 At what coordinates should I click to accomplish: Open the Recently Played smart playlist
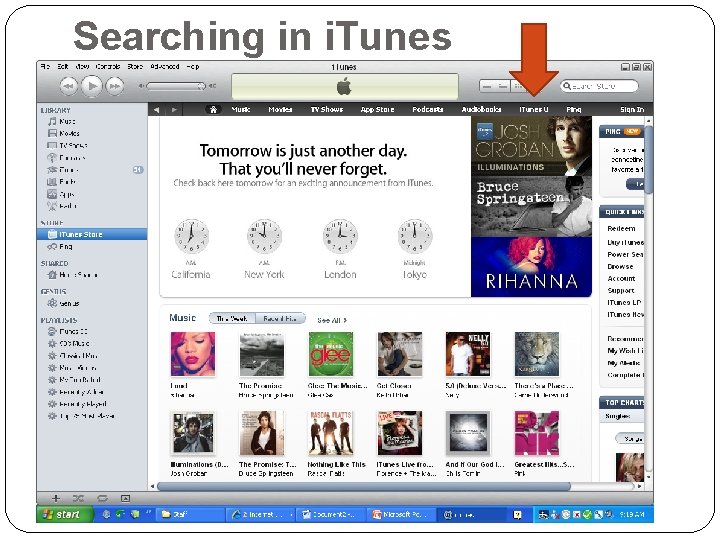coord(83,404)
